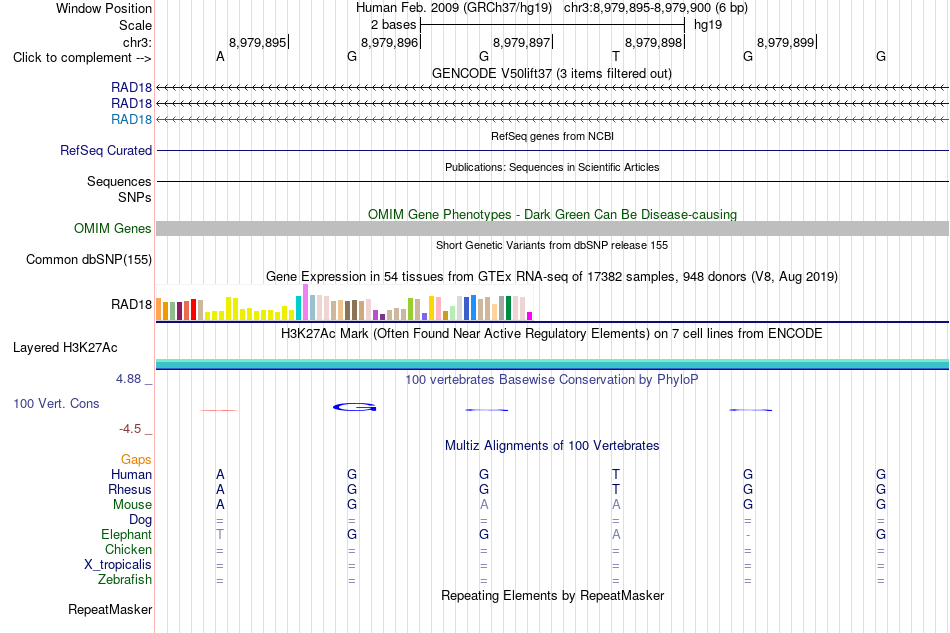This screenshot has width=950, height=633.
Task: Open the RefSeq Curated track label
Action: click(x=105, y=150)
